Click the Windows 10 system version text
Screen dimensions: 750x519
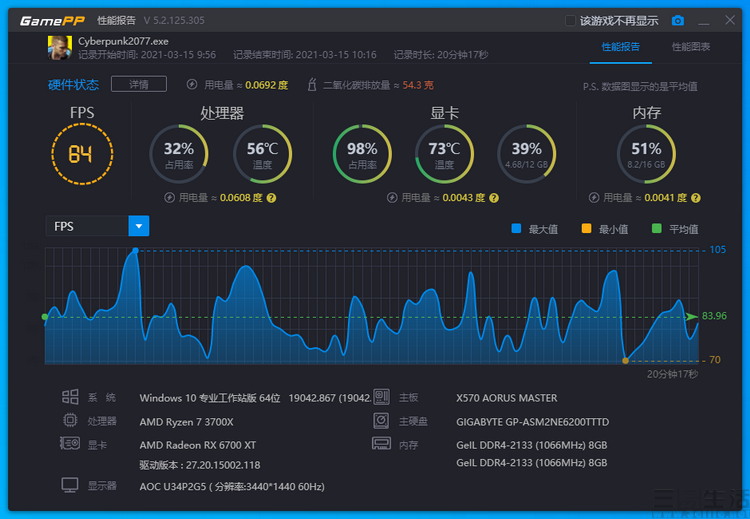pyautogui.click(x=255, y=398)
